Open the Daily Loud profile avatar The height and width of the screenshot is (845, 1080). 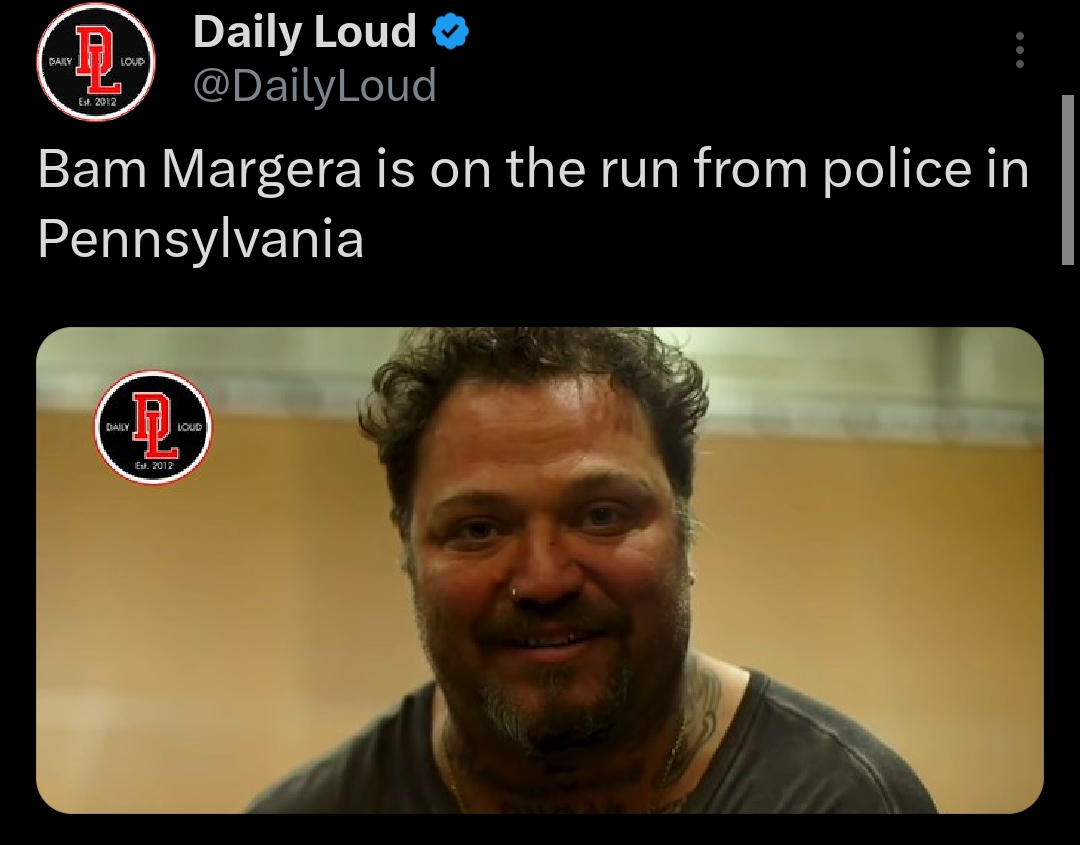click(x=96, y=62)
